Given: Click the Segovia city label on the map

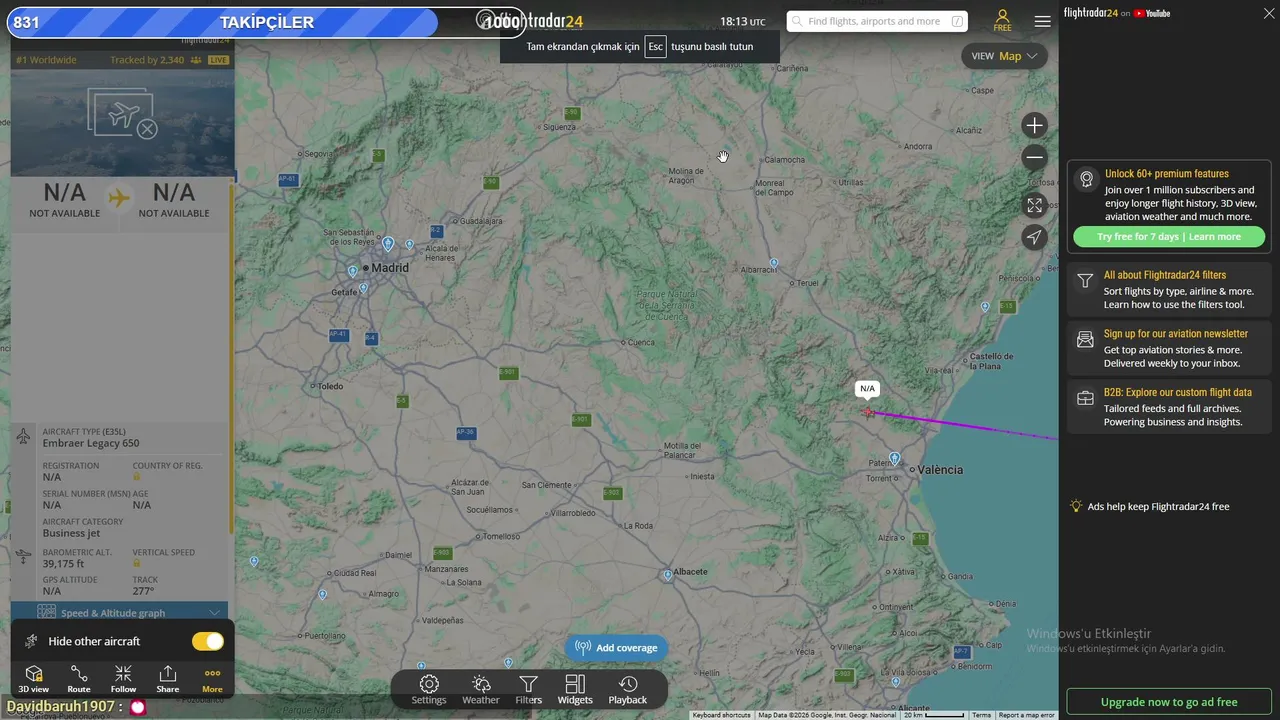Looking at the screenshot, I should (318, 154).
